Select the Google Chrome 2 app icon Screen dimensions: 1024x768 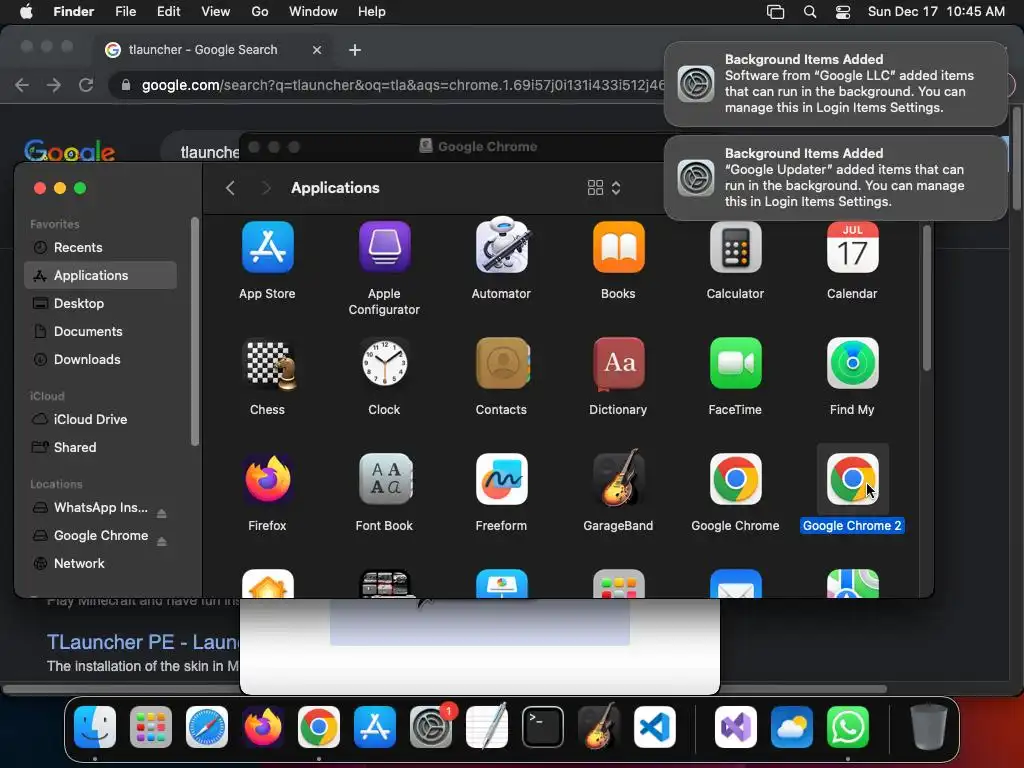click(852, 479)
